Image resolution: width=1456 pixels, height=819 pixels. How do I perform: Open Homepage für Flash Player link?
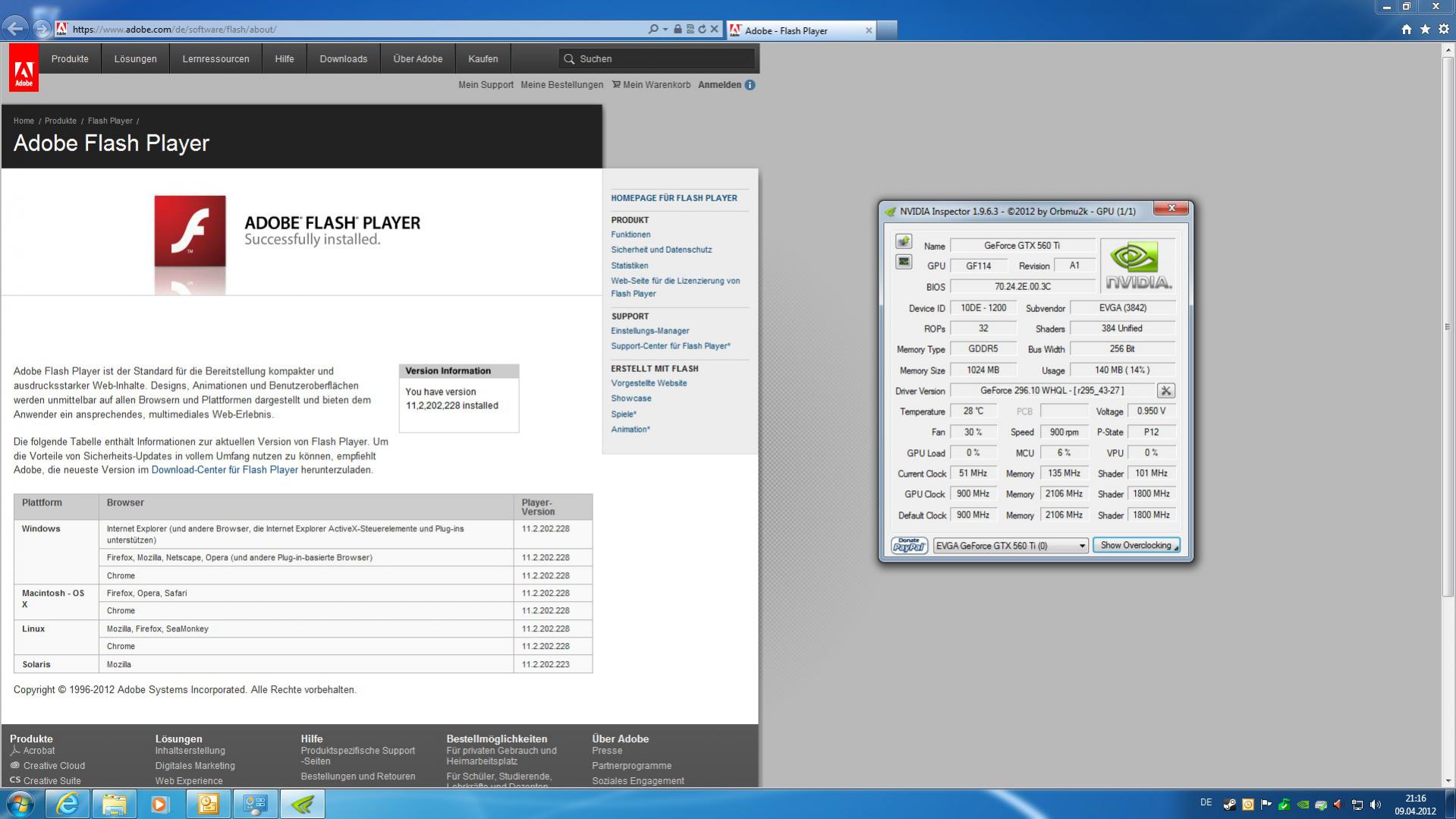tap(675, 198)
